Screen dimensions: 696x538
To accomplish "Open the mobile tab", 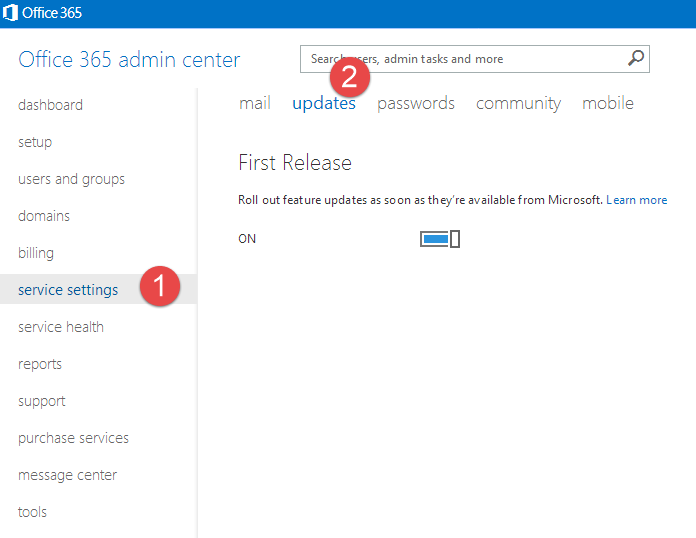I will coord(608,103).
